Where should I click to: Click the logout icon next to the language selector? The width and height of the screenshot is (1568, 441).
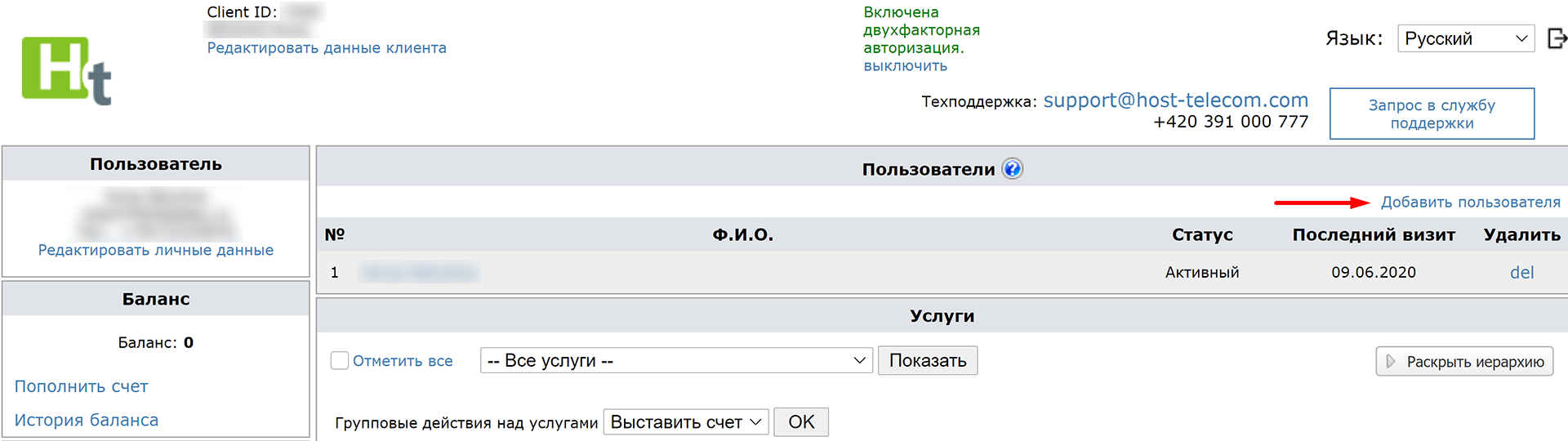[x=1557, y=38]
